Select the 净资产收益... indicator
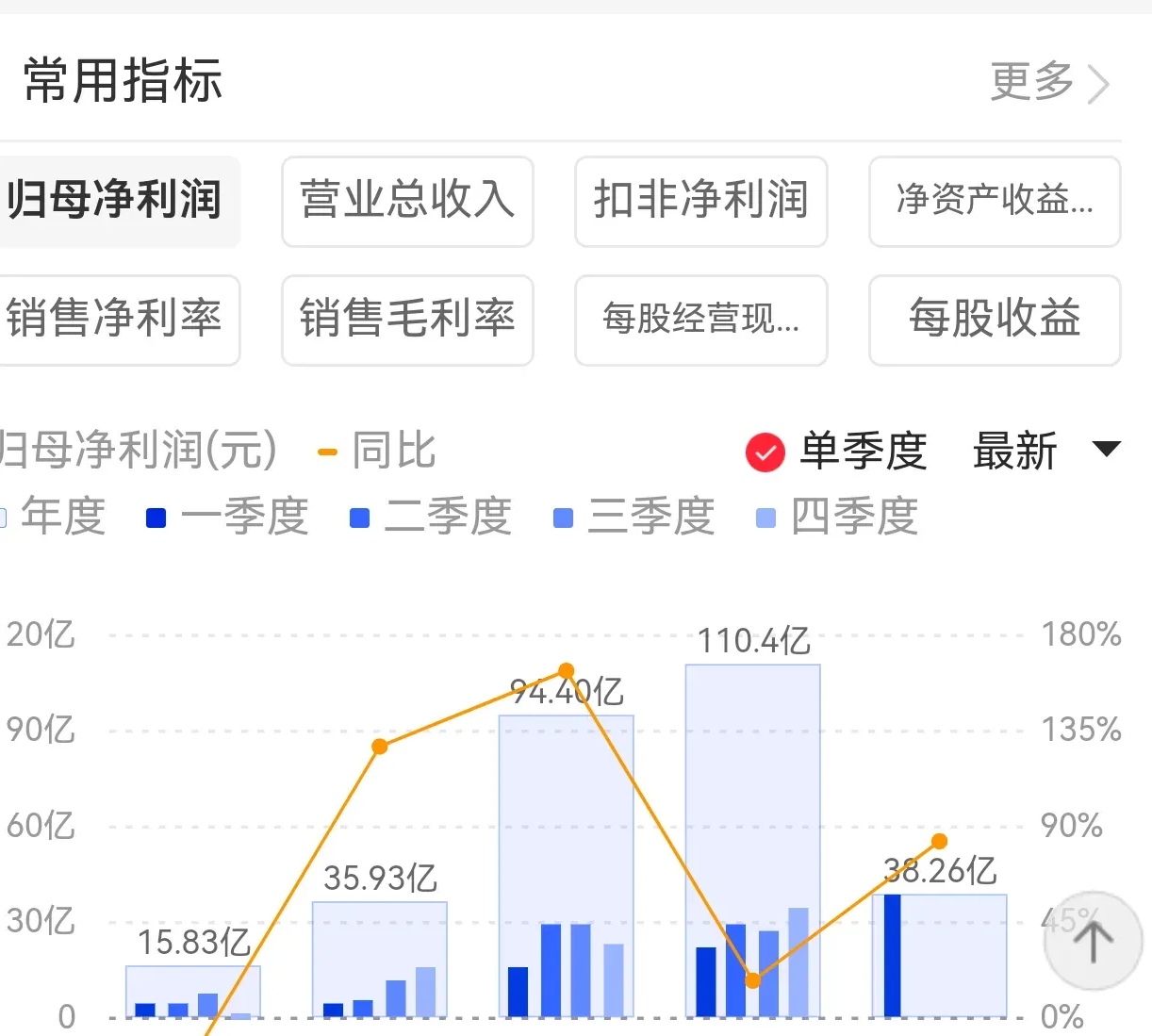The width and height of the screenshot is (1152, 1036). click(x=995, y=202)
